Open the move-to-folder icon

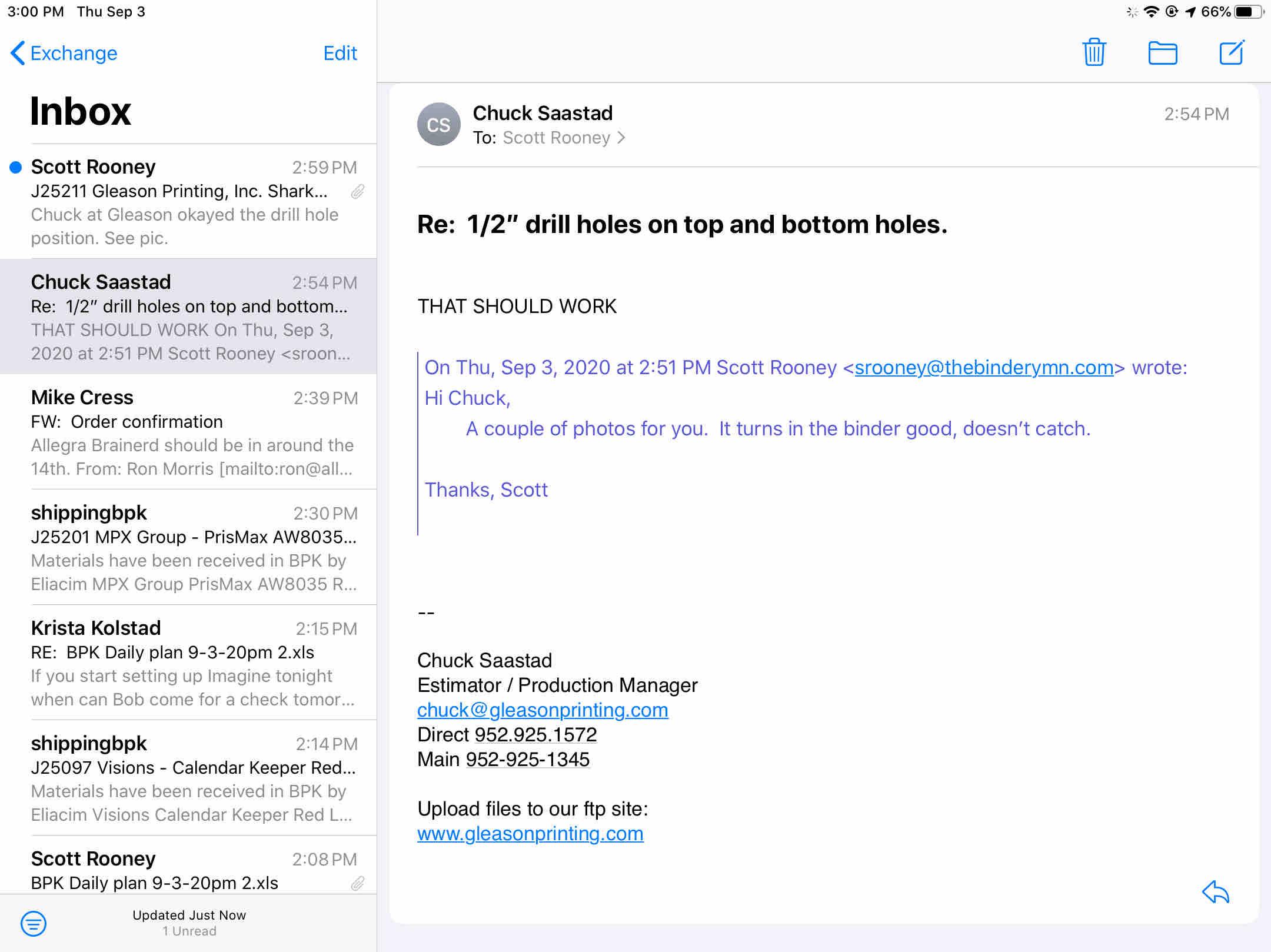(1163, 53)
